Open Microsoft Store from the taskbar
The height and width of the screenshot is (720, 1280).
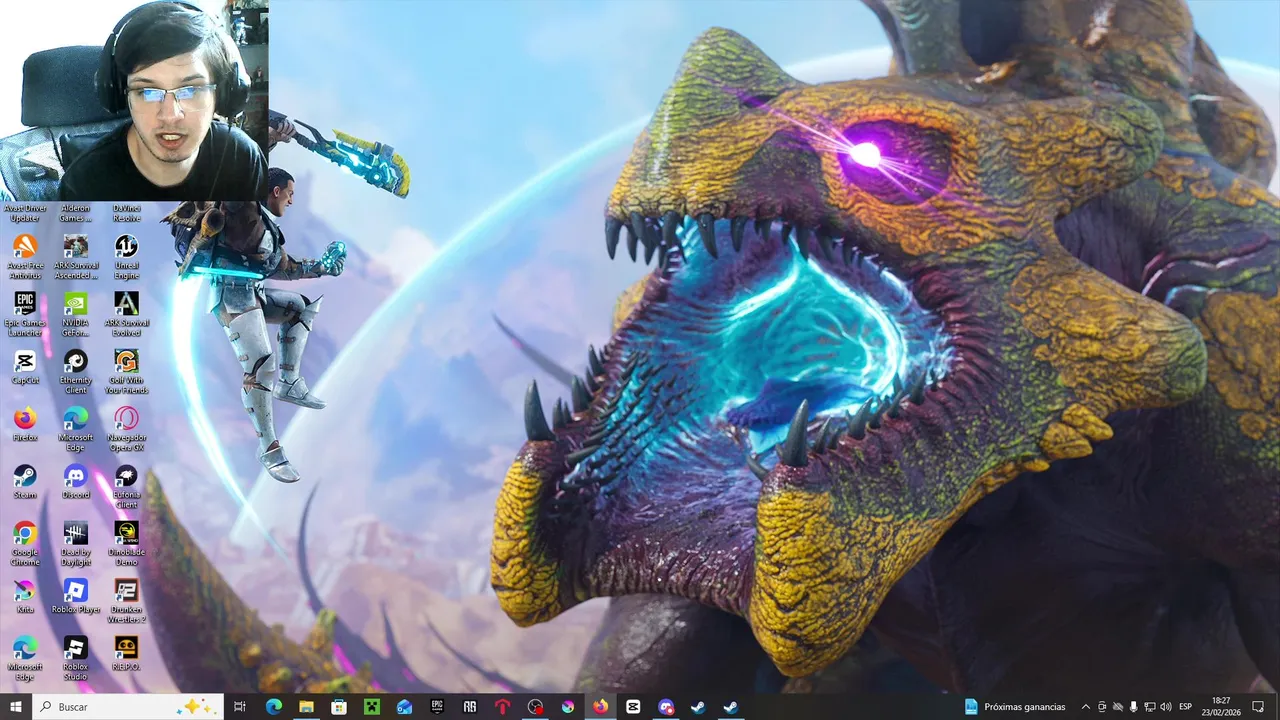[x=339, y=706]
